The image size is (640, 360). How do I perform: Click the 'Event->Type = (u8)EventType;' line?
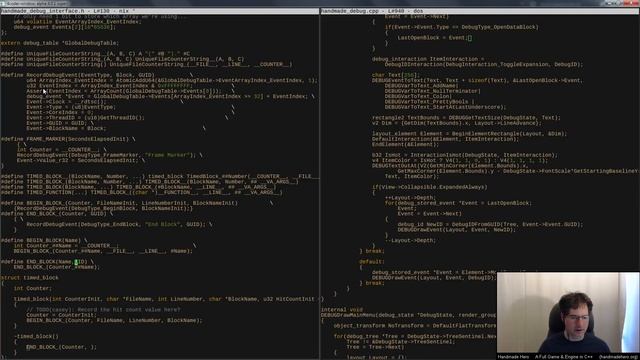(x=71, y=107)
